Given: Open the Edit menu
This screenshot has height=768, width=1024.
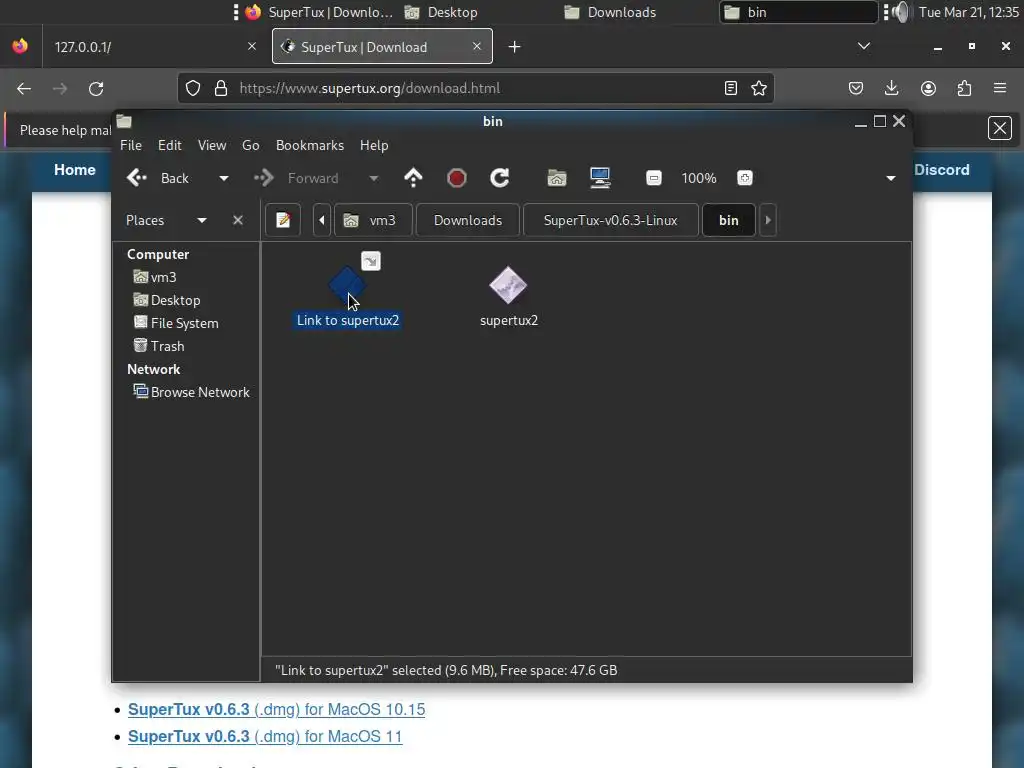Looking at the screenshot, I should coord(169,145).
